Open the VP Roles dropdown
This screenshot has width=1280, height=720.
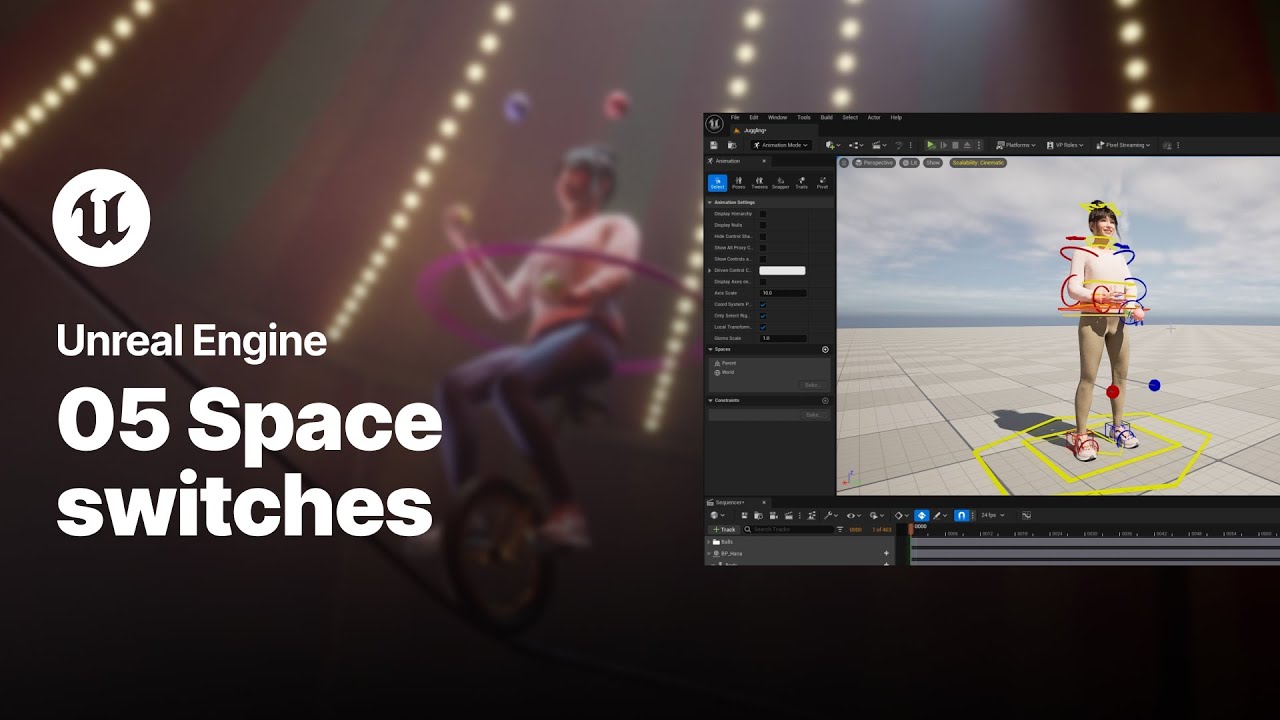pos(1065,145)
